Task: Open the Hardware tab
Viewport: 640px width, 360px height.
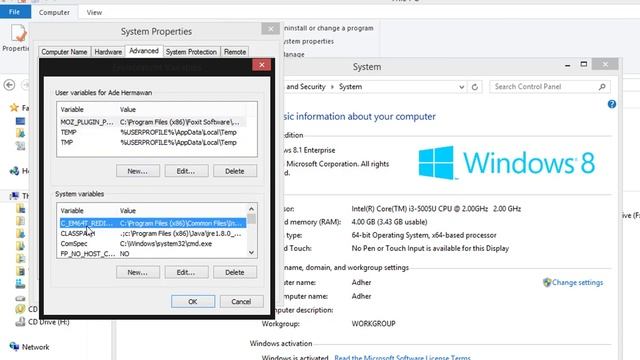Action: pos(108,52)
